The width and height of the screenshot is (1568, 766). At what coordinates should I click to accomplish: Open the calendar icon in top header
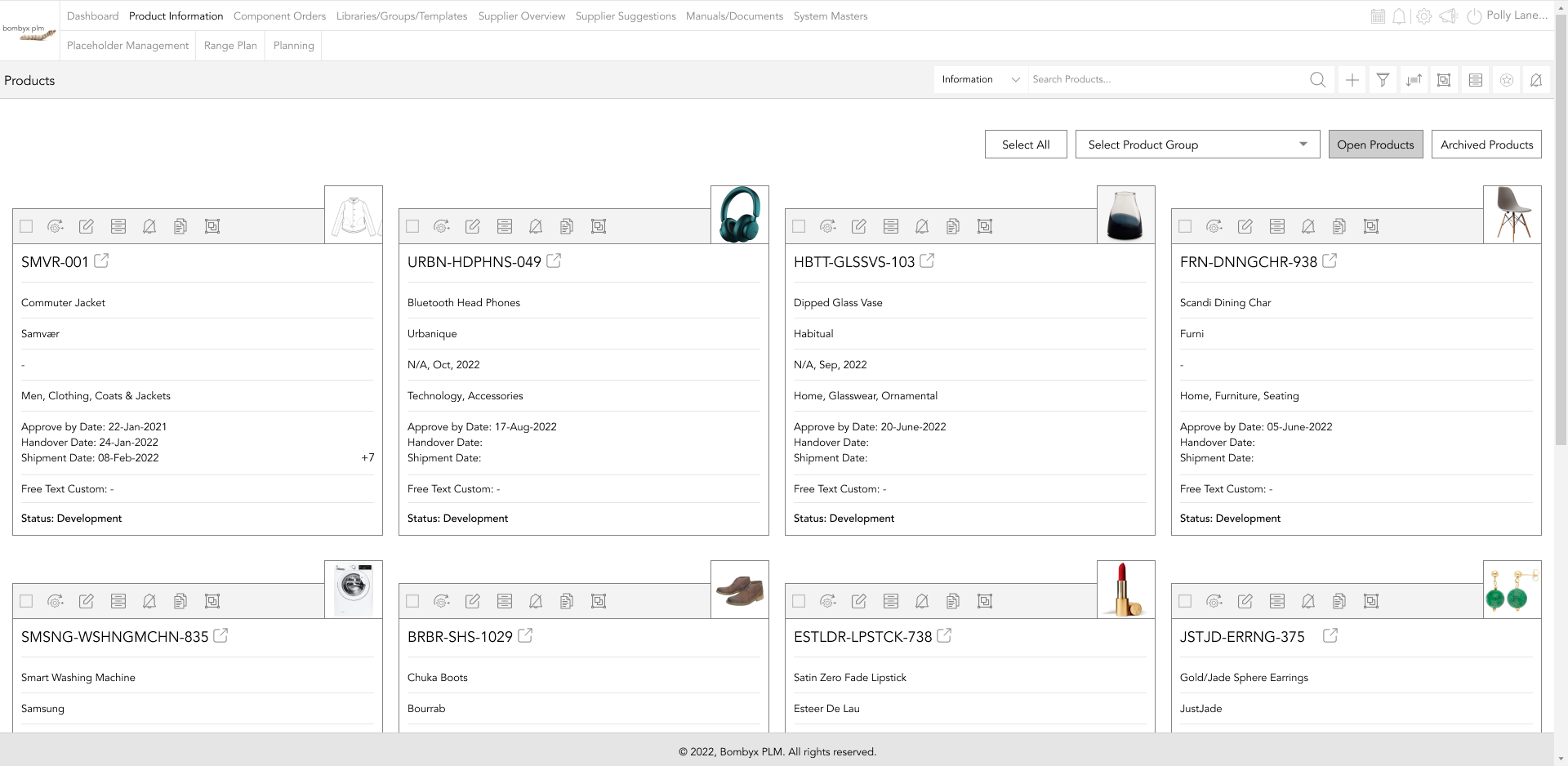click(1378, 16)
